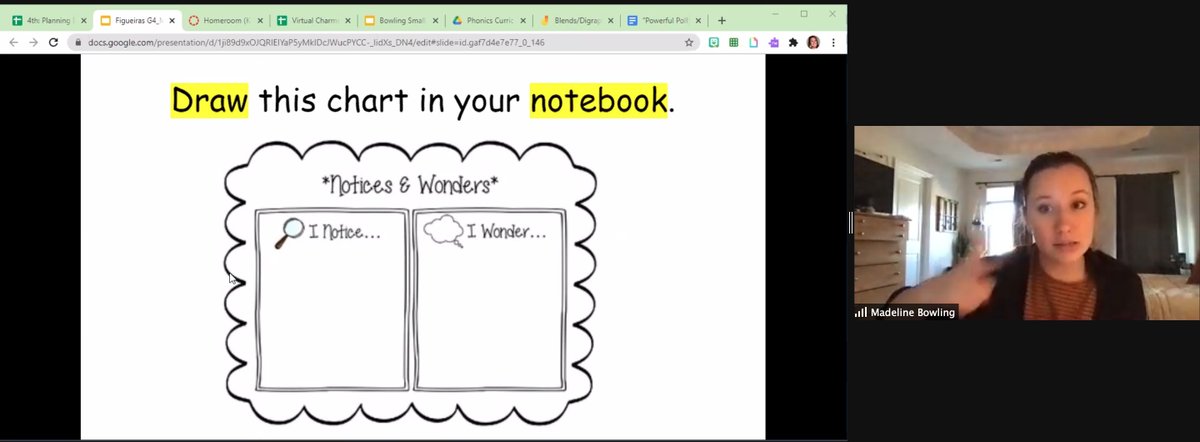1200x442 pixels.
Task: Open the puzzle-piece Extensions menu
Action: (793, 42)
